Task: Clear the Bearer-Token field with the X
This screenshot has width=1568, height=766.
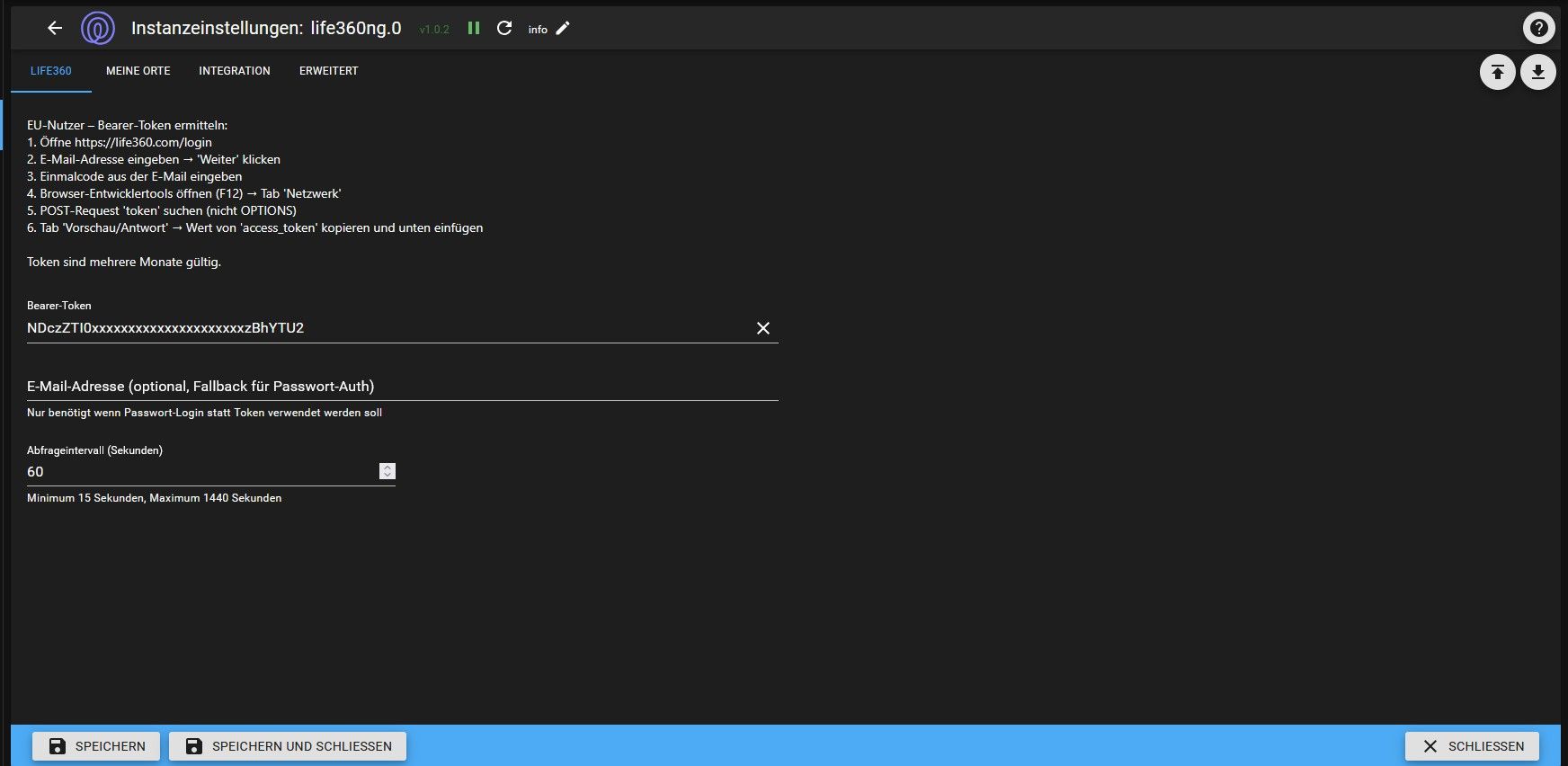Action: tap(763, 328)
